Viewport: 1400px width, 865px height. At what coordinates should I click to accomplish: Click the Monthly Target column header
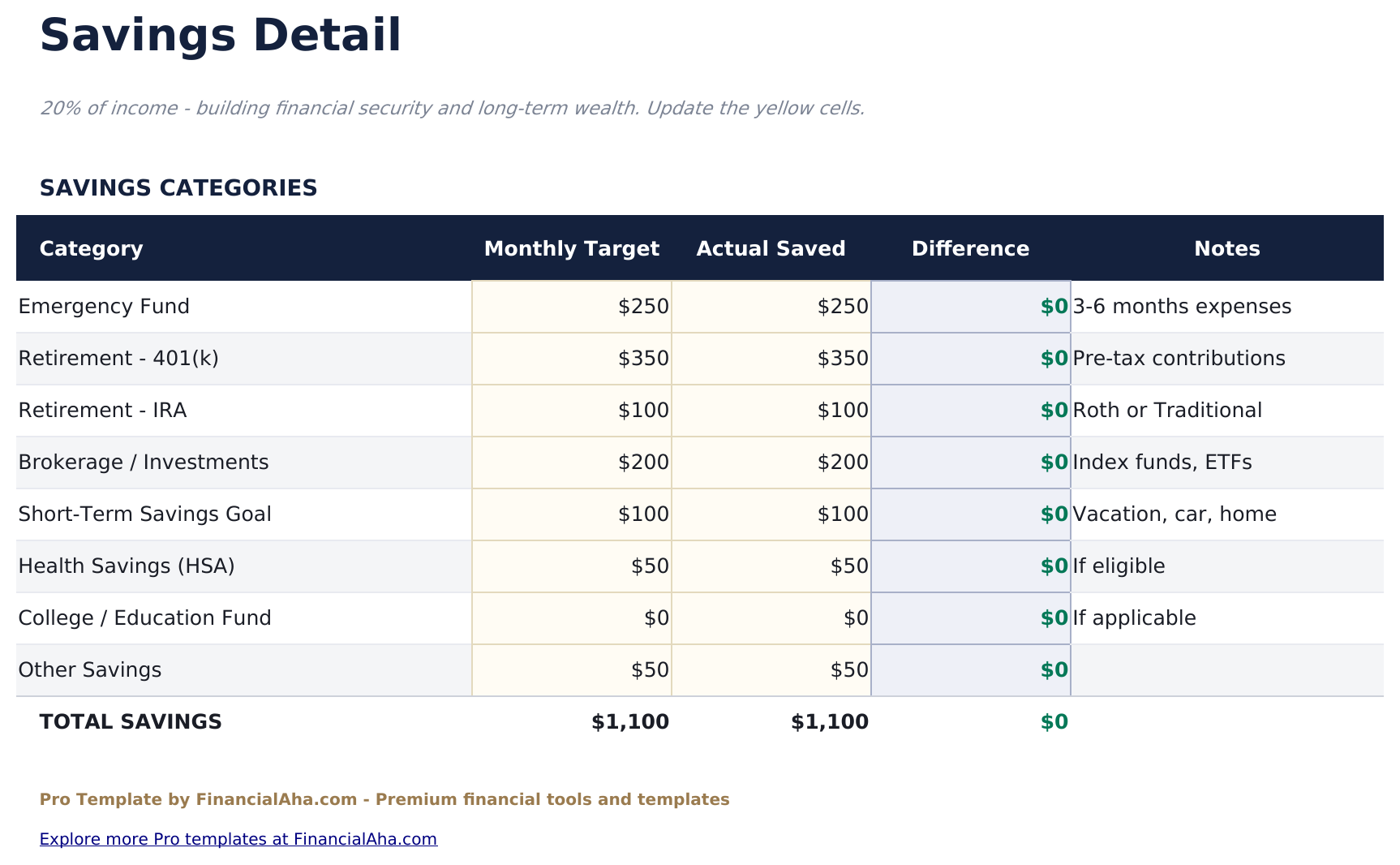(570, 248)
